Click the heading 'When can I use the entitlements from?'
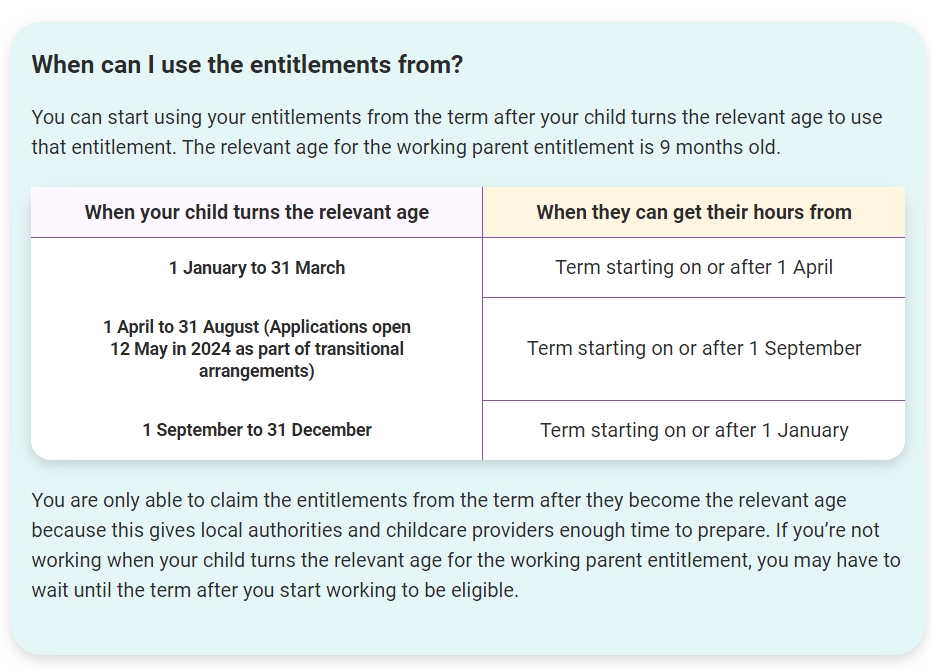Image resolution: width=932 pixels, height=670 pixels. coord(247,65)
